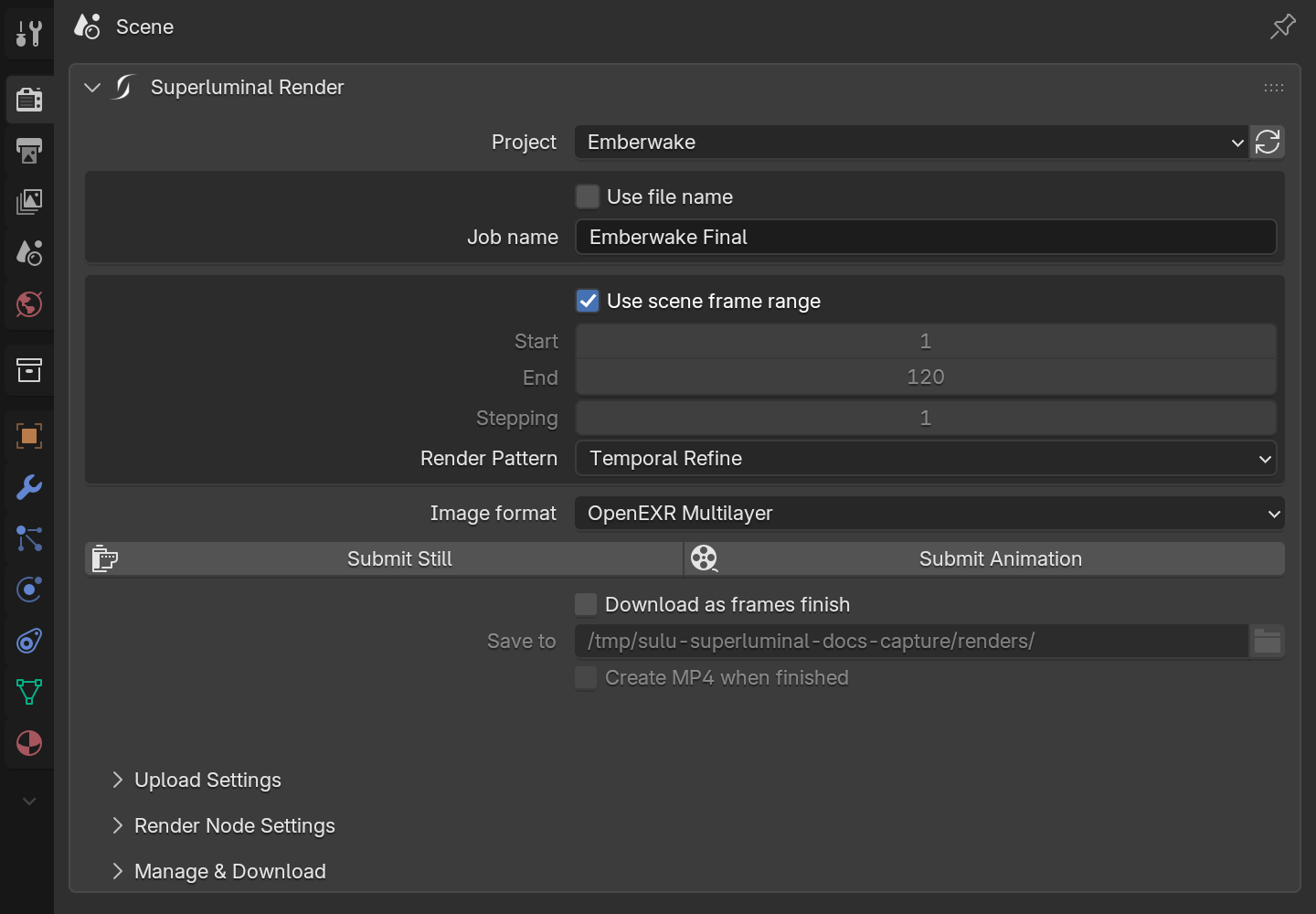Viewport: 1316px width, 914px height.
Task: Expand more tabs arrow below sidebar
Action: click(x=29, y=802)
